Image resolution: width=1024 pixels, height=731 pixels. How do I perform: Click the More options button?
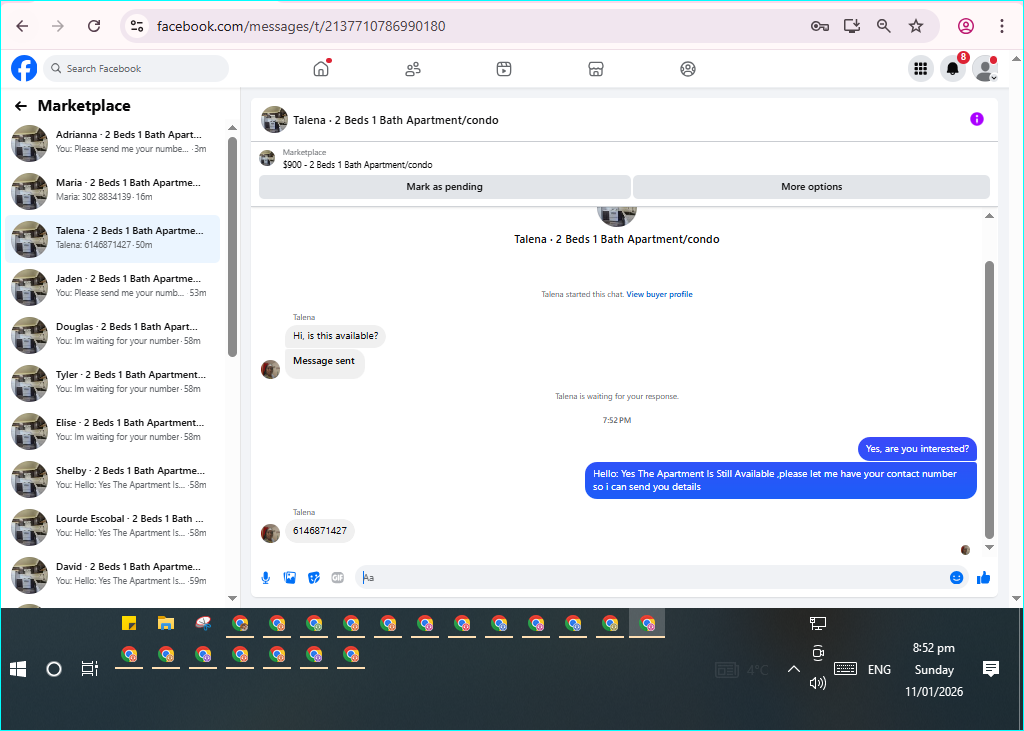pyautogui.click(x=811, y=187)
